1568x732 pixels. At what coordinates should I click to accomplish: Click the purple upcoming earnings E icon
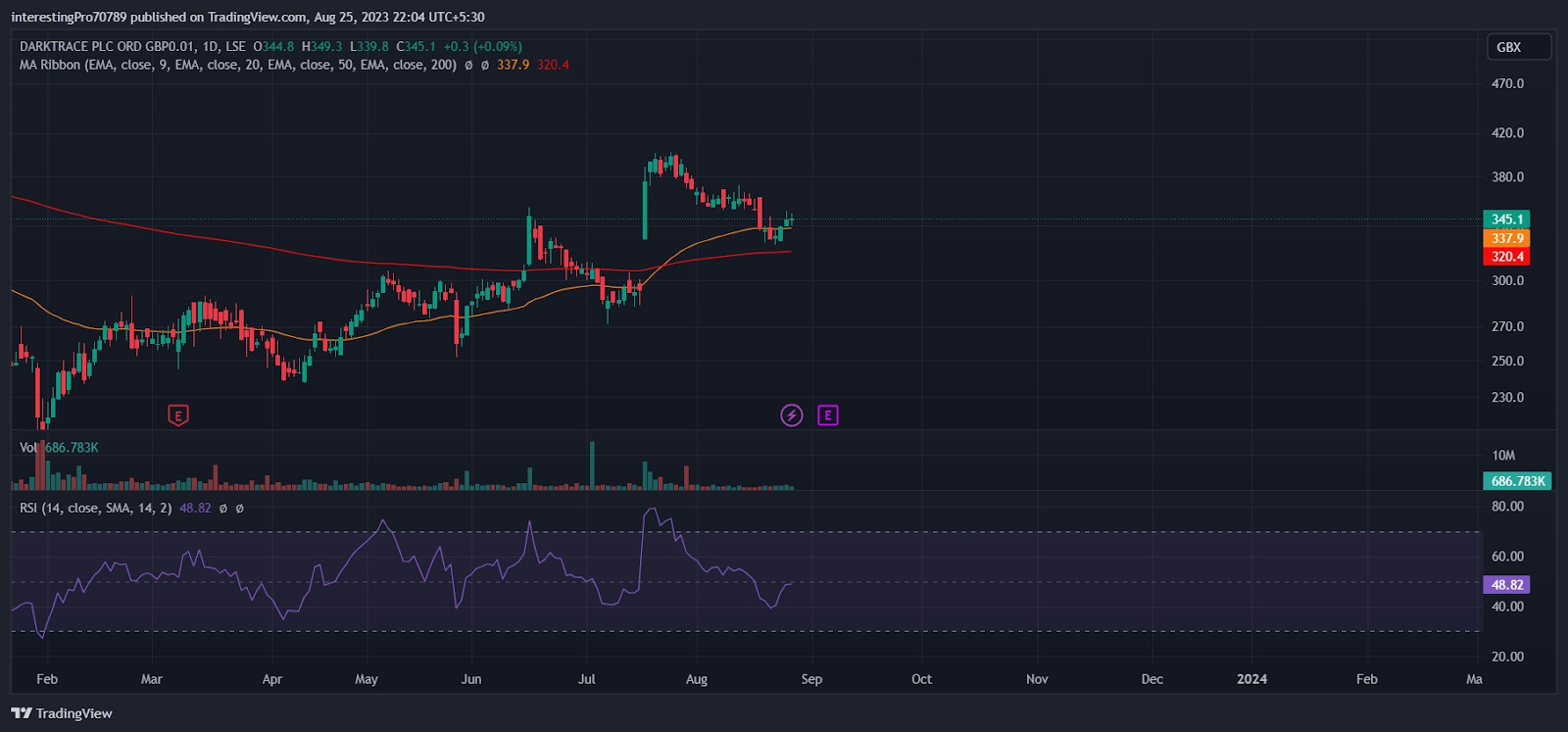click(828, 415)
